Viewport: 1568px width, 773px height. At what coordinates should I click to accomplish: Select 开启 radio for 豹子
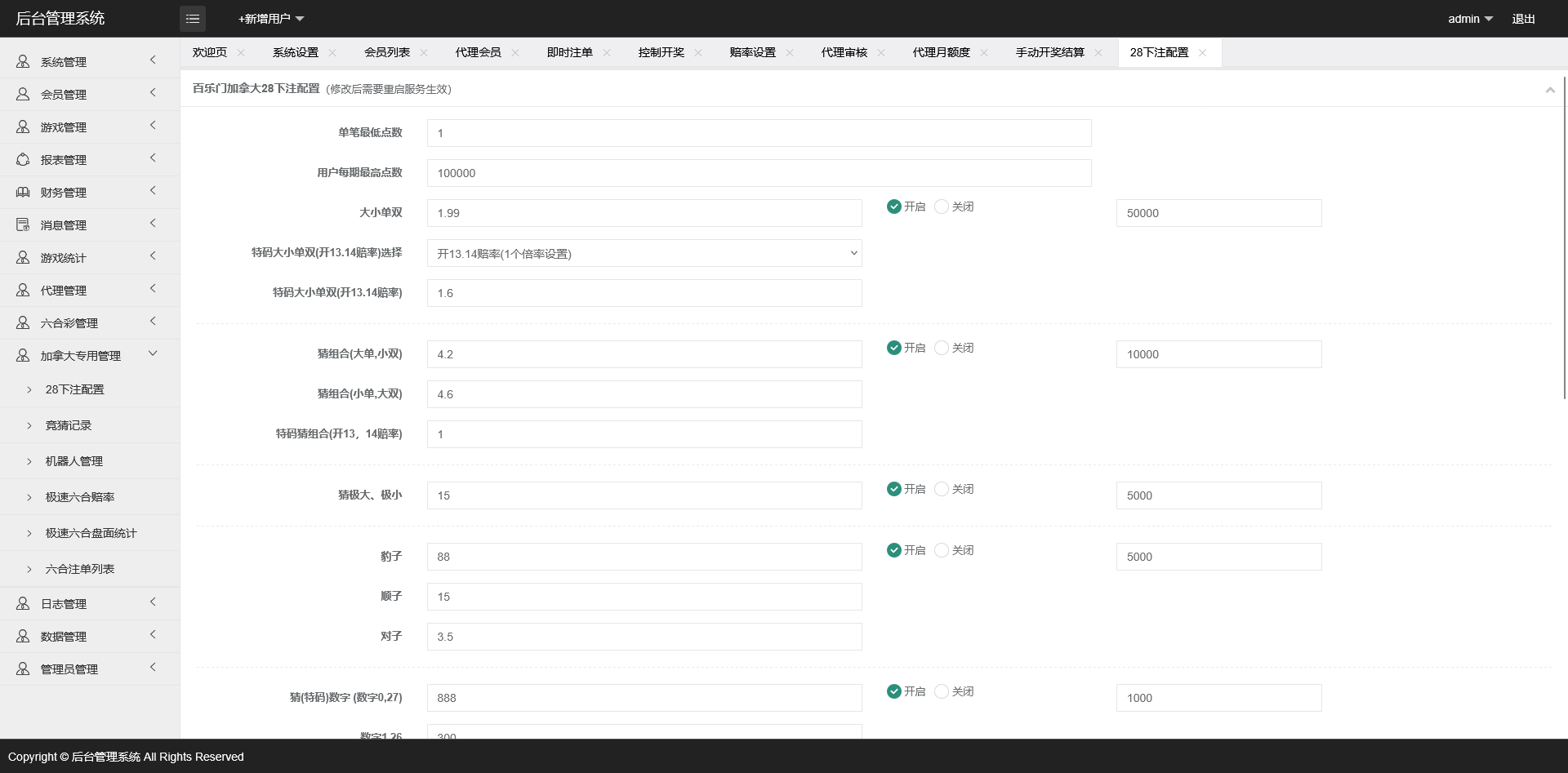tap(894, 551)
